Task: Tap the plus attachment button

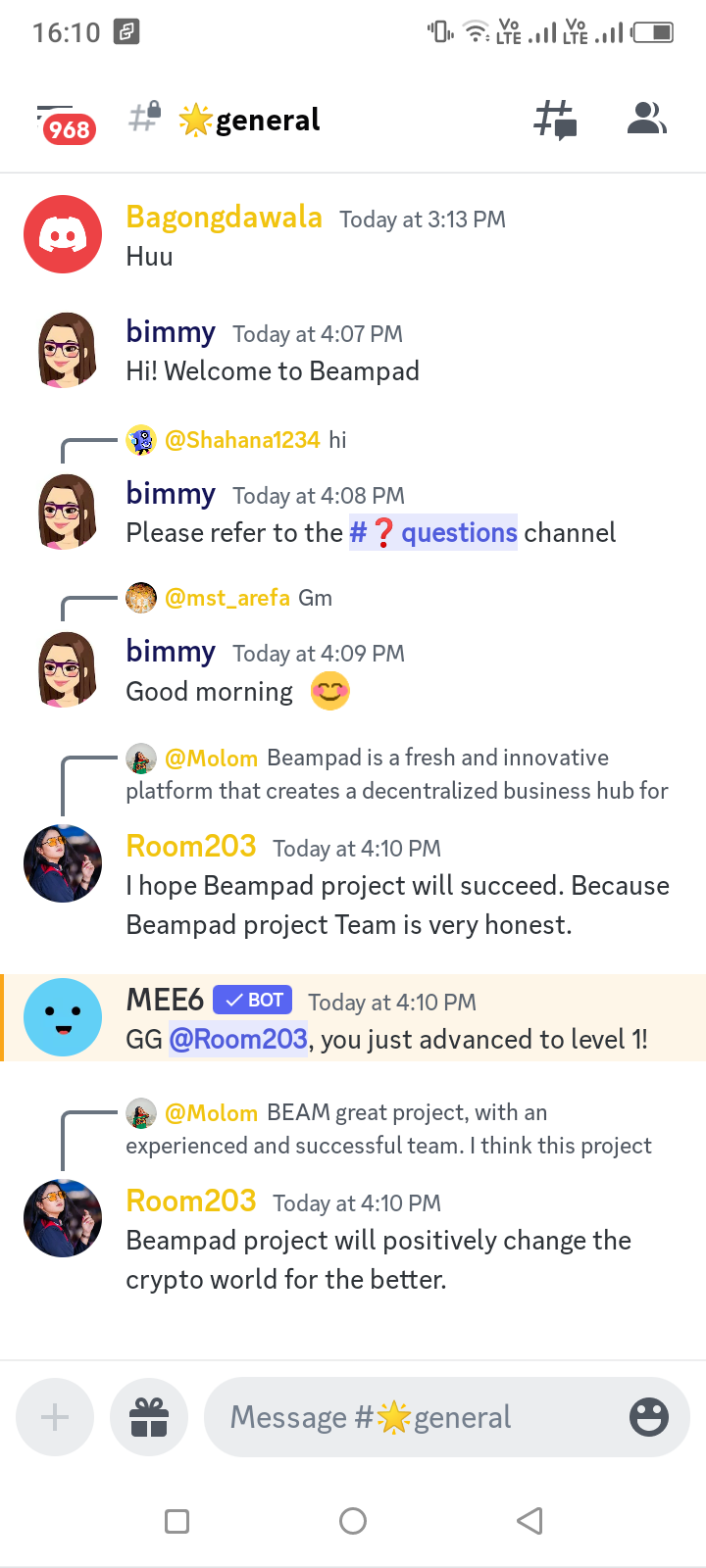Action: click(55, 1417)
